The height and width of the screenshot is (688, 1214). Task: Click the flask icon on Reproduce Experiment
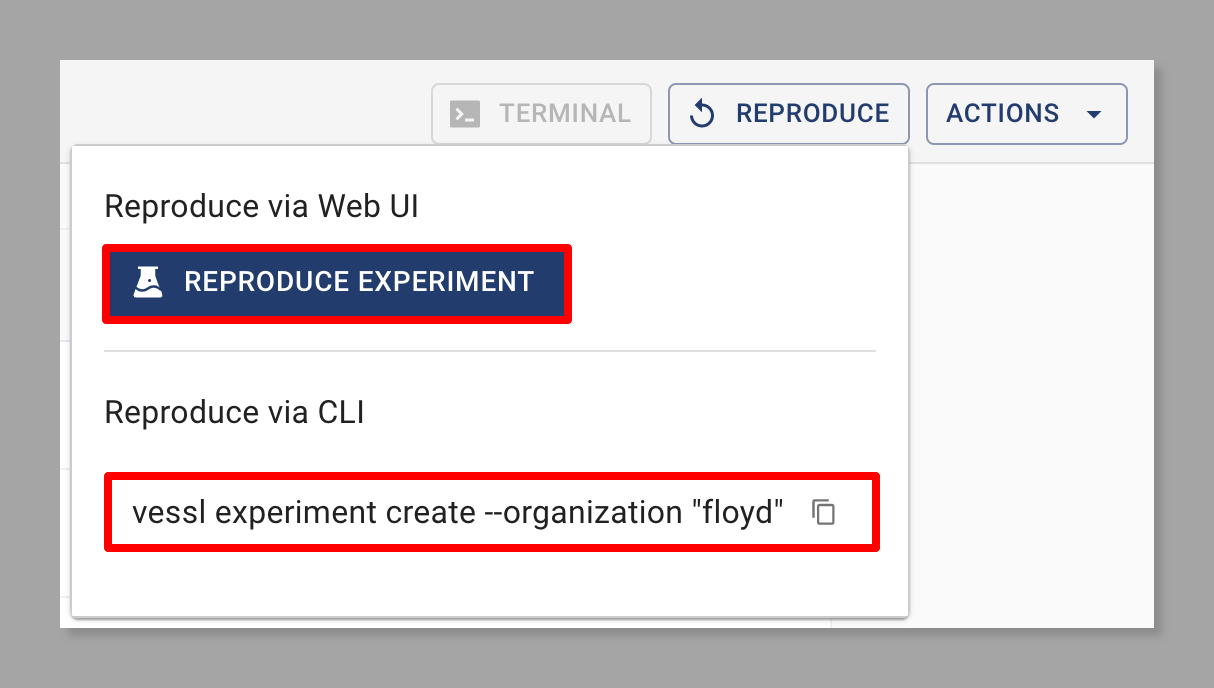[x=148, y=282]
